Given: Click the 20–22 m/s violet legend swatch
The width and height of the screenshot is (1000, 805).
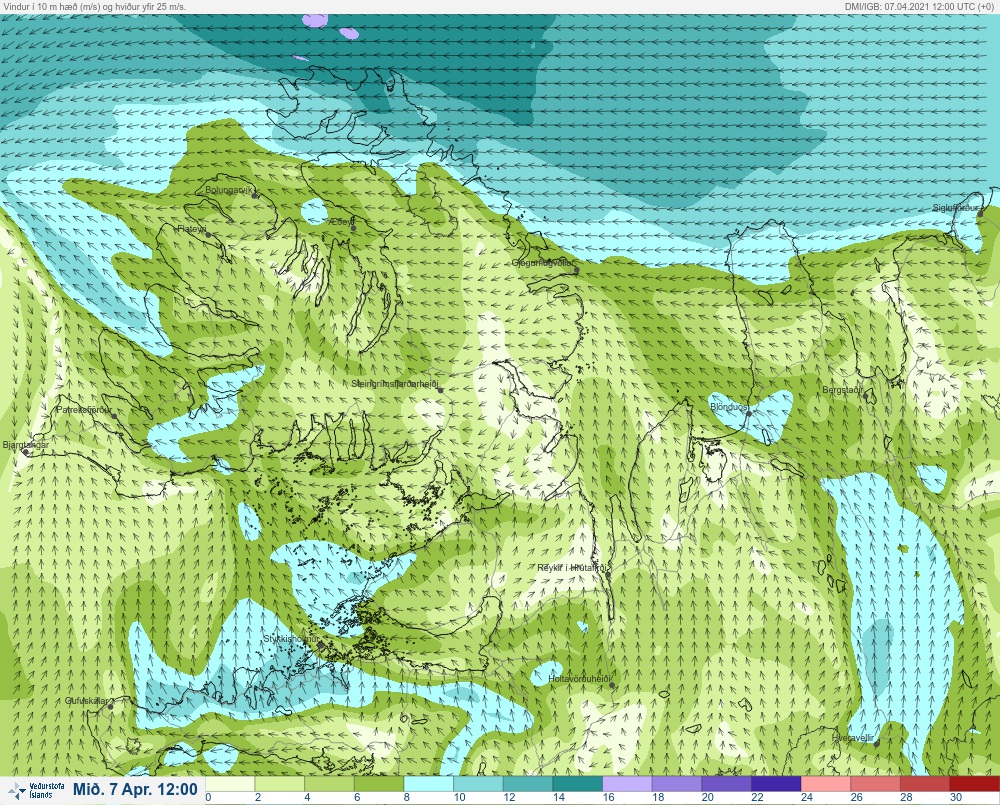Looking at the screenshot, I should tap(727, 784).
